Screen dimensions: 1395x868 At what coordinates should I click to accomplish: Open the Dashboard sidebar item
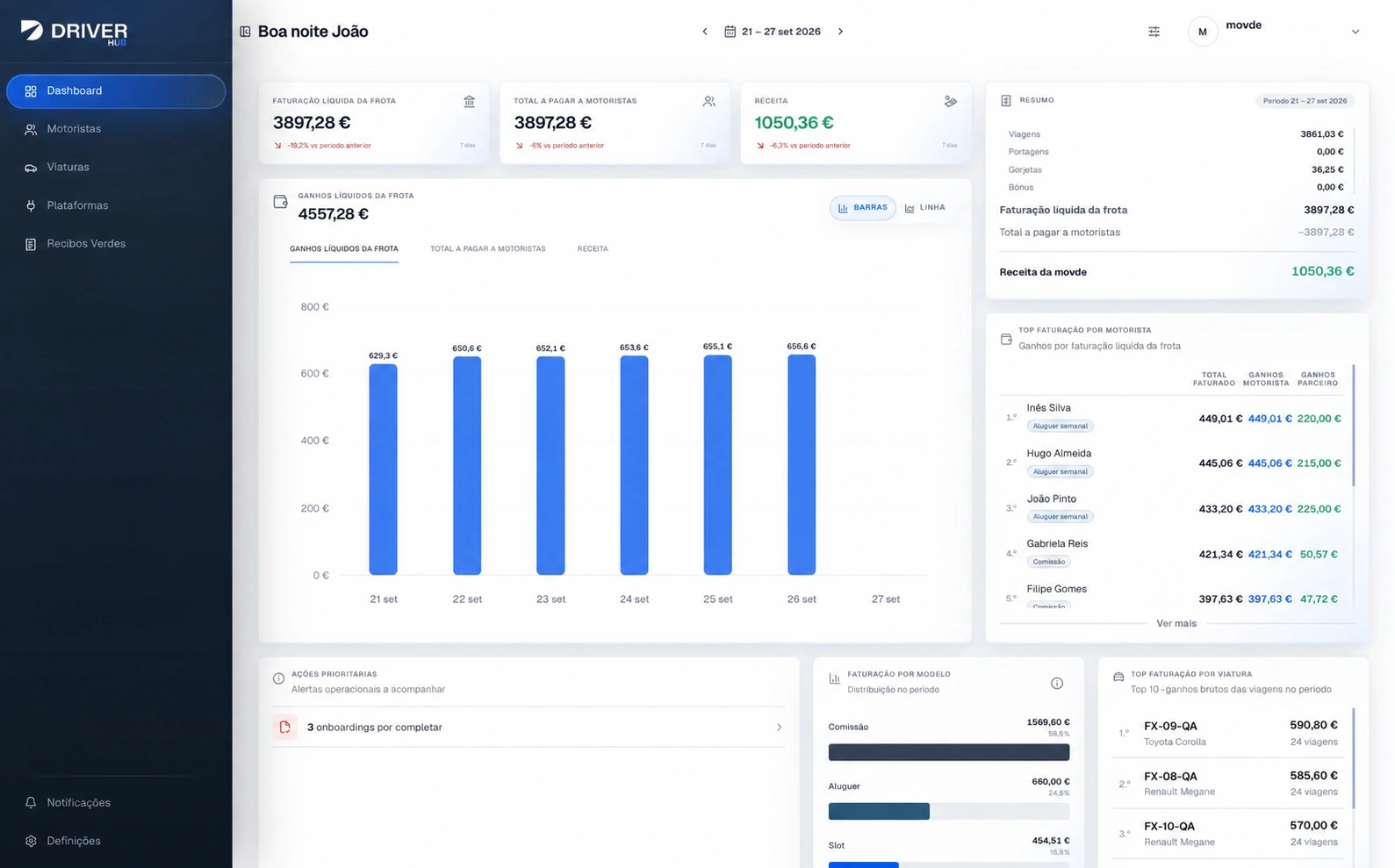[x=115, y=91]
